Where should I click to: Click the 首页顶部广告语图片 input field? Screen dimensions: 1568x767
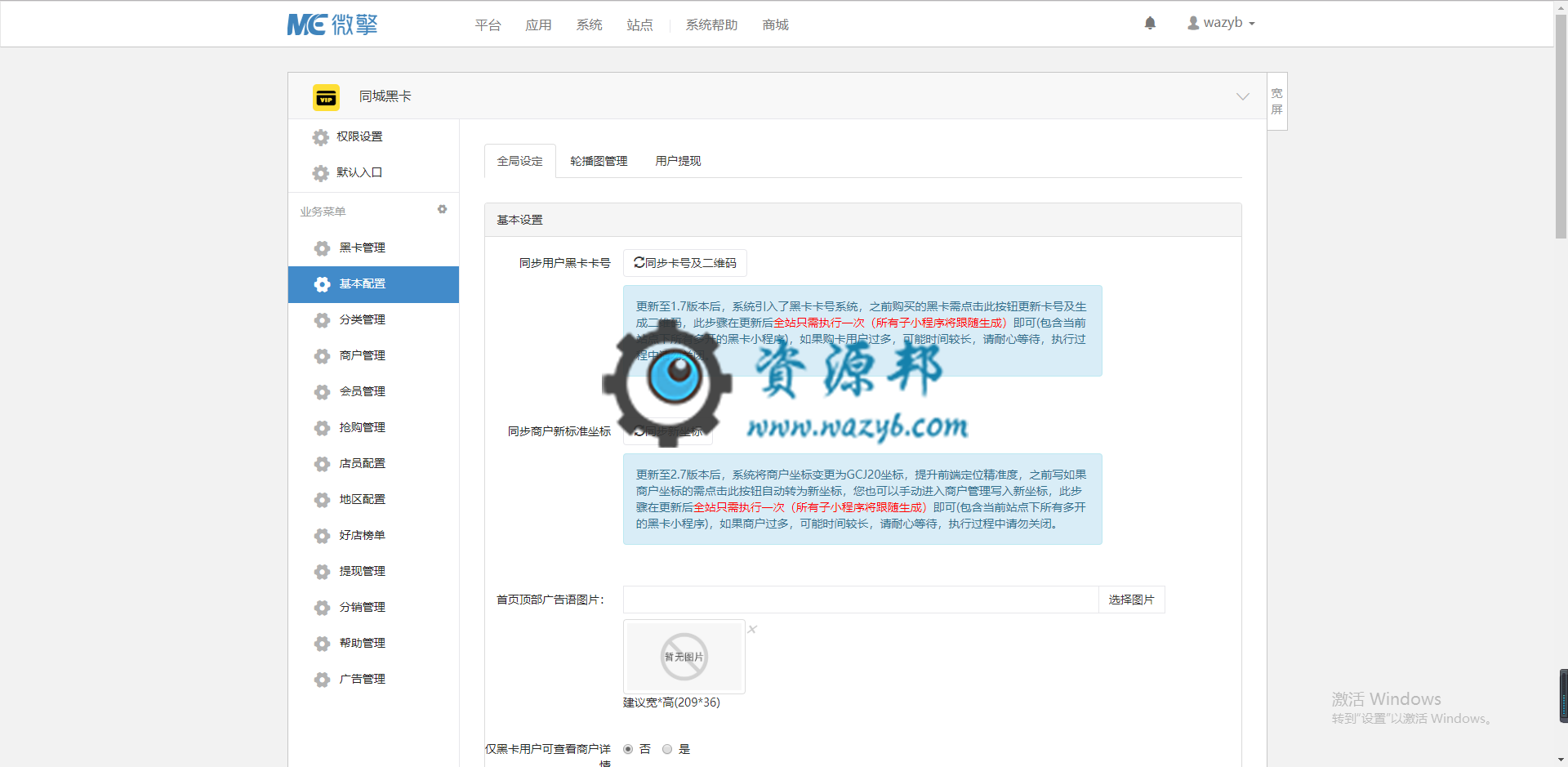click(x=861, y=600)
